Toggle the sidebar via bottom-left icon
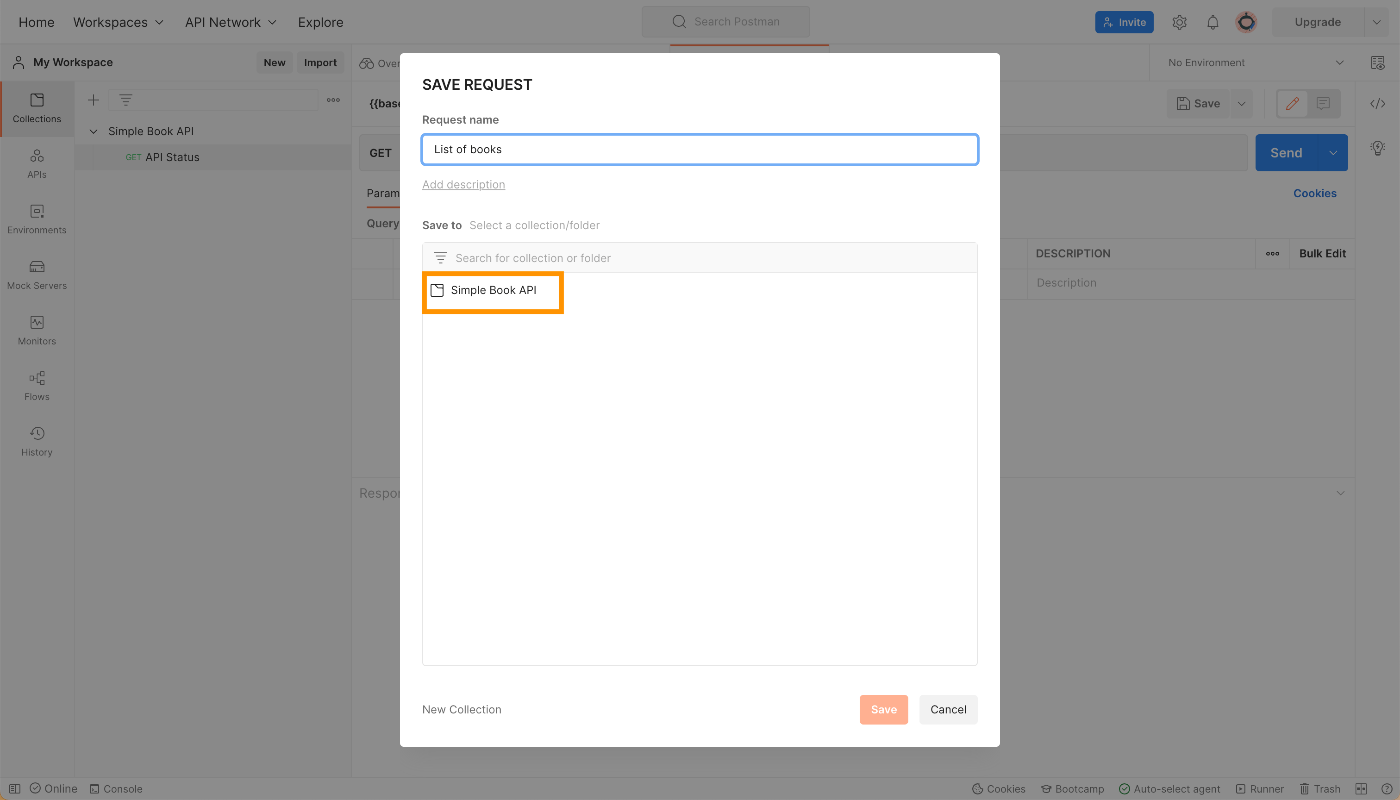 [x=14, y=789]
